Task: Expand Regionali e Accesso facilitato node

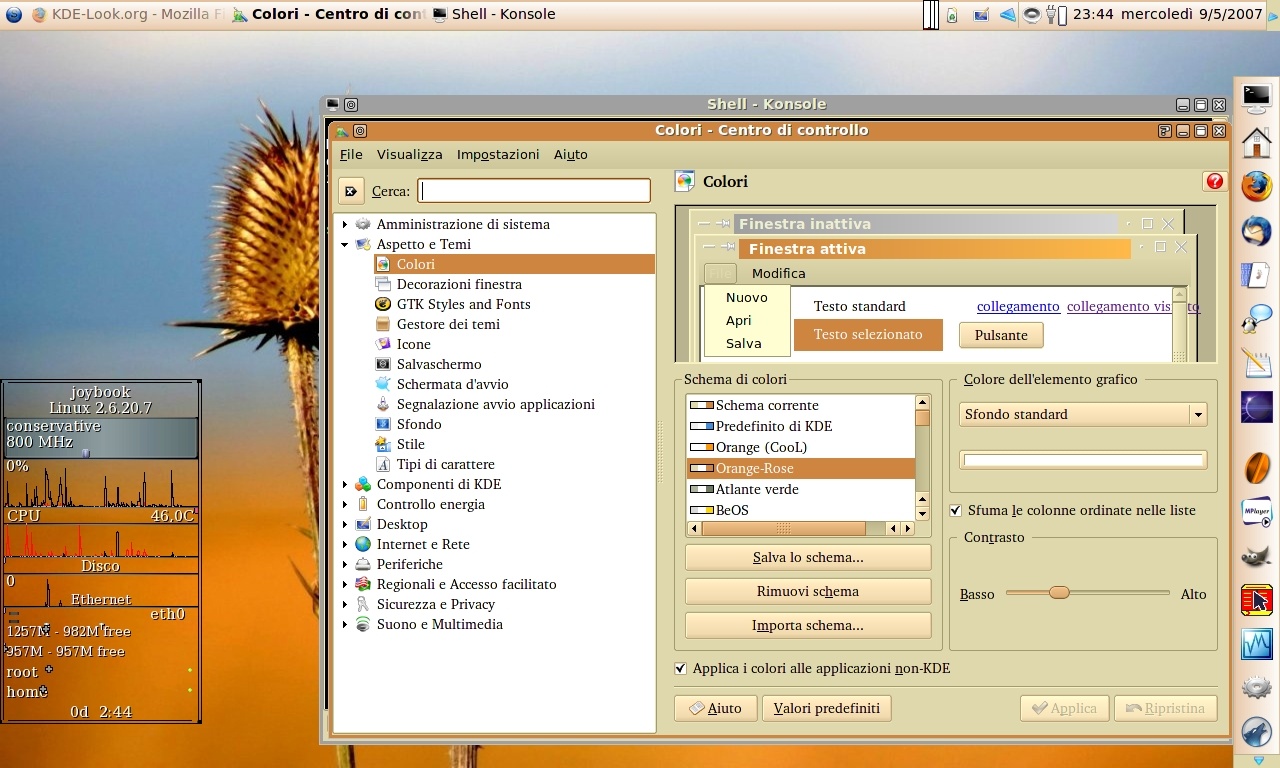Action: [345, 584]
